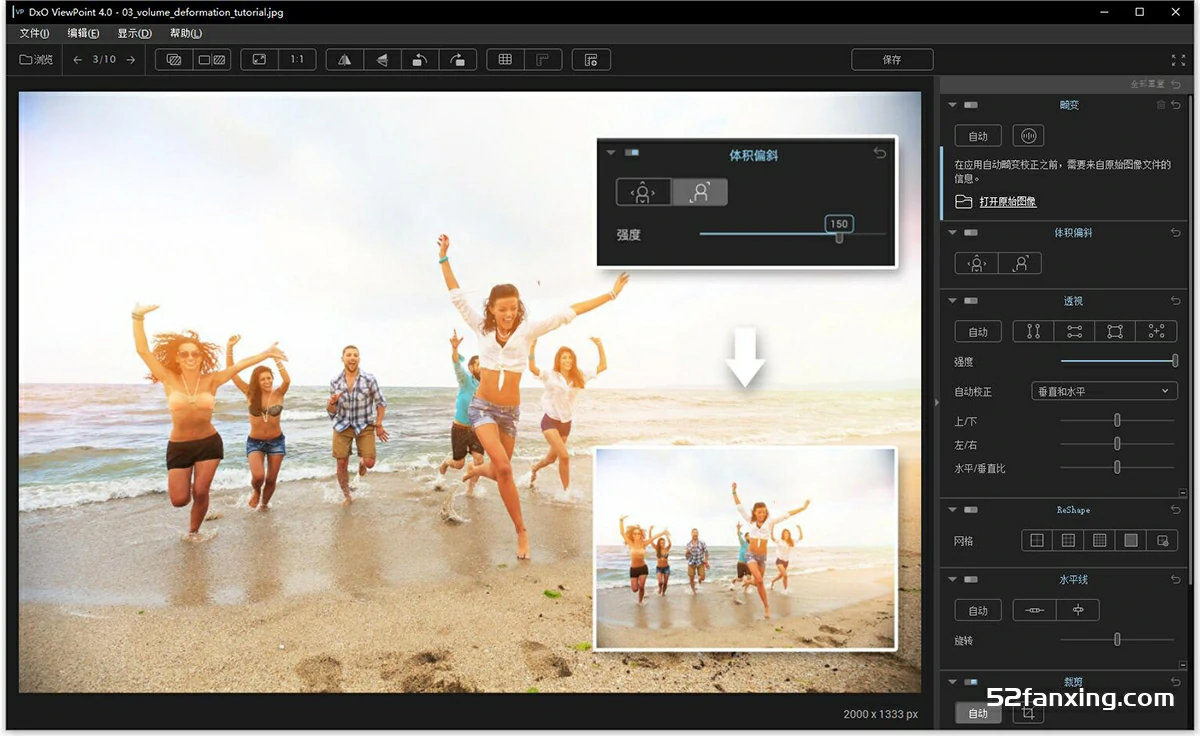1200x736 pixels.
Task: Show the grid overlay from the toolbar
Action: tap(505, 60)
